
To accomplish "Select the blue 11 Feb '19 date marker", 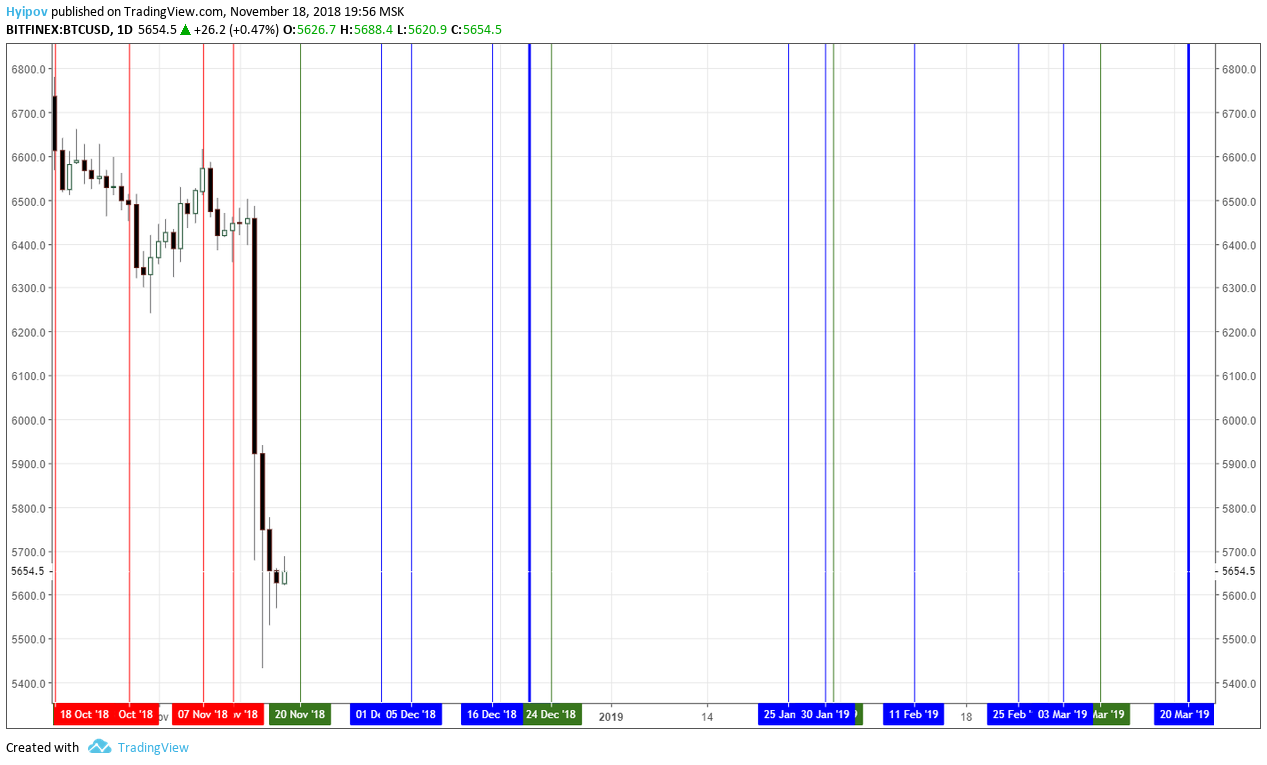I will [914, 715].
